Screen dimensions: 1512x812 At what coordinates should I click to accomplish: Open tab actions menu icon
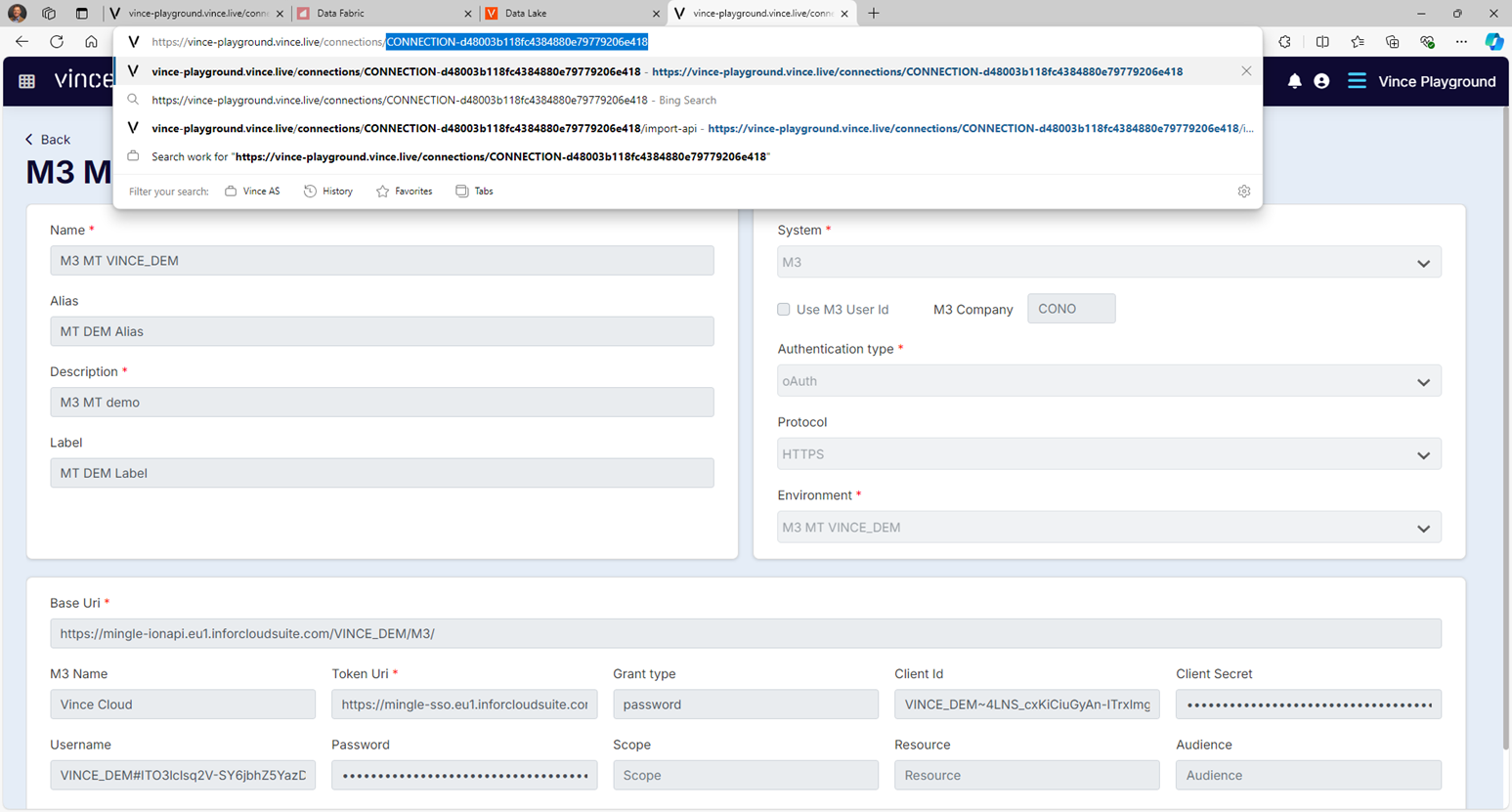81,14
